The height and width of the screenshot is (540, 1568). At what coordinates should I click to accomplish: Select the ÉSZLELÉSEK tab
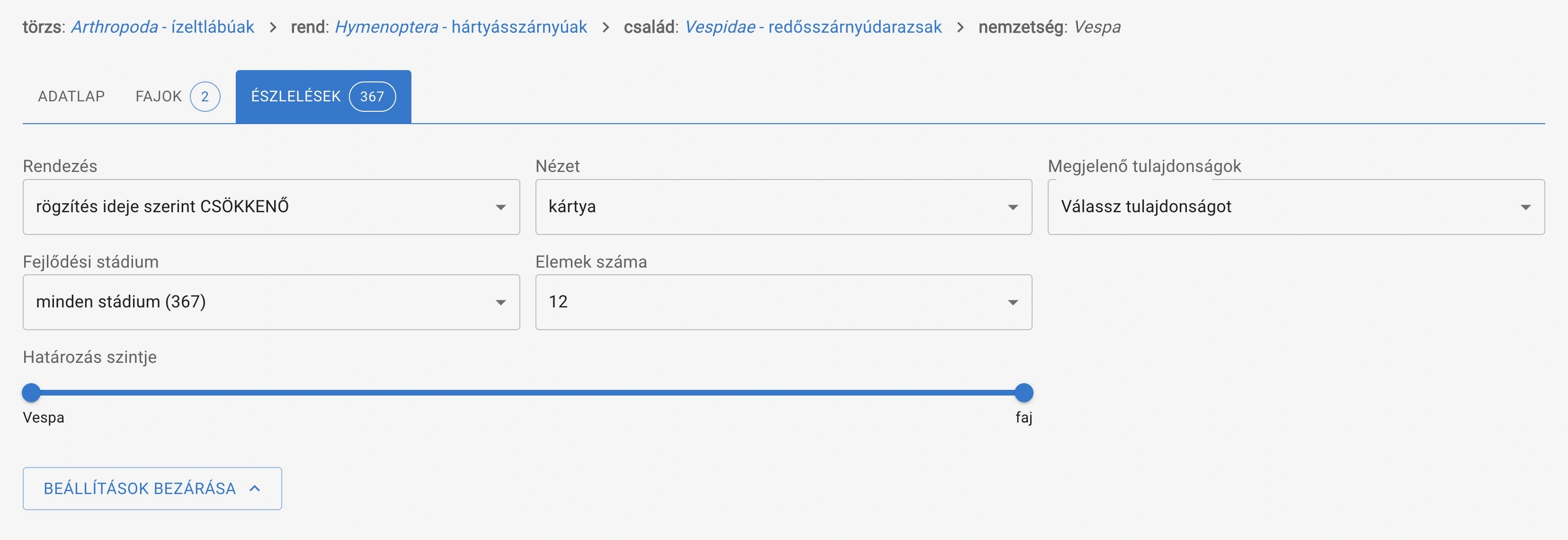tap(296, 97)
